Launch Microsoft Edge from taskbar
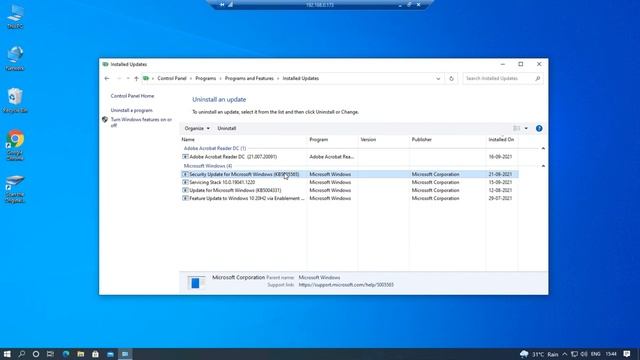This screenshot has width=640, height=360. pos(66,354)
